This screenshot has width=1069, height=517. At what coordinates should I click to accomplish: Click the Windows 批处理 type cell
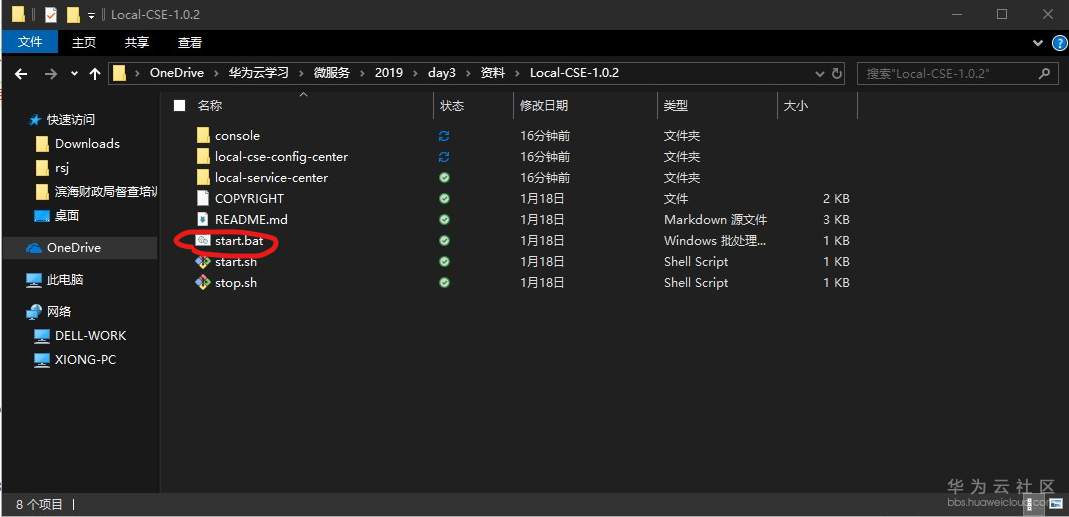coord(714,241)
